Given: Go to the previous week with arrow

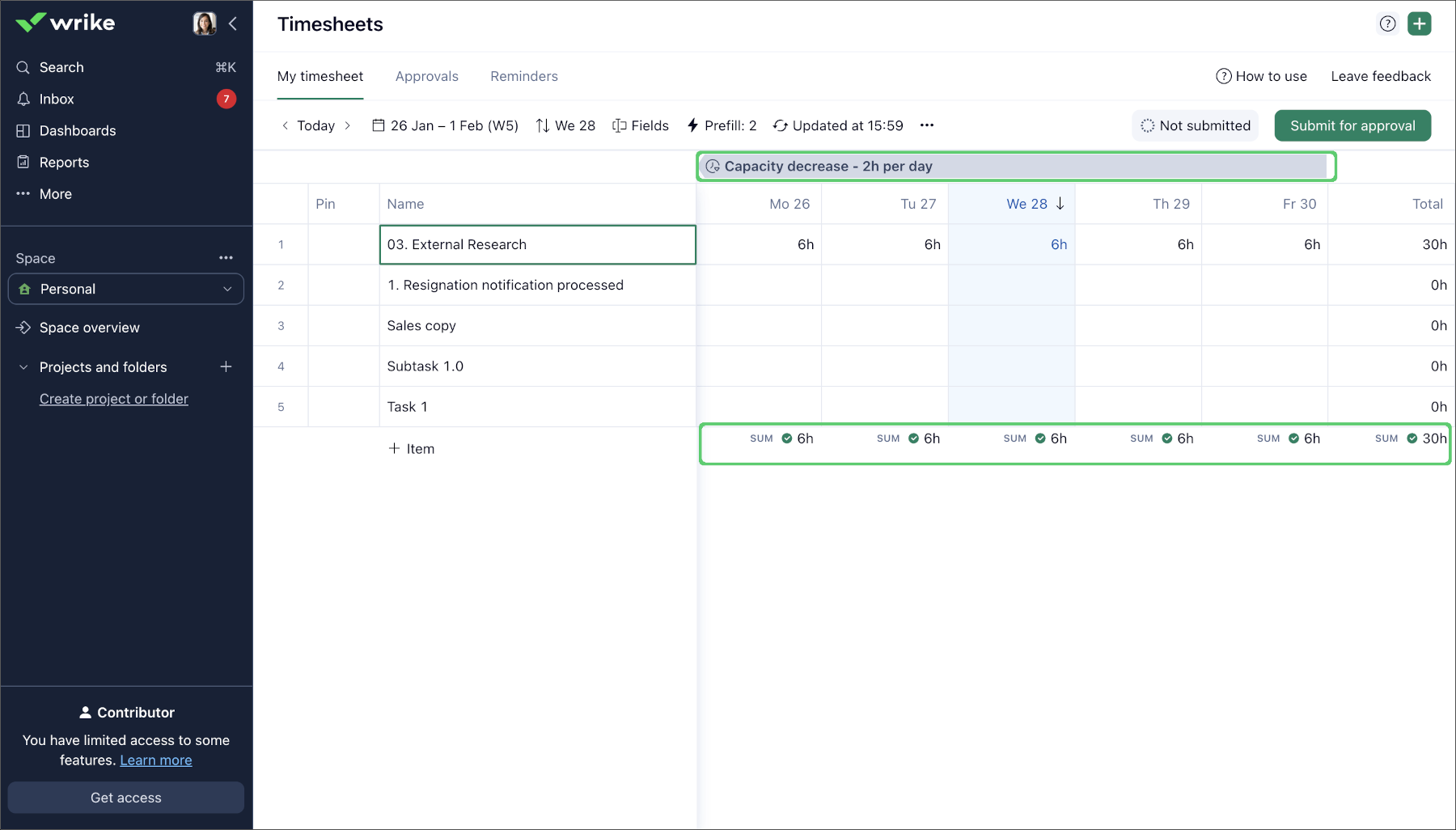Looking at the screenshot, I should tap(285, 125).
